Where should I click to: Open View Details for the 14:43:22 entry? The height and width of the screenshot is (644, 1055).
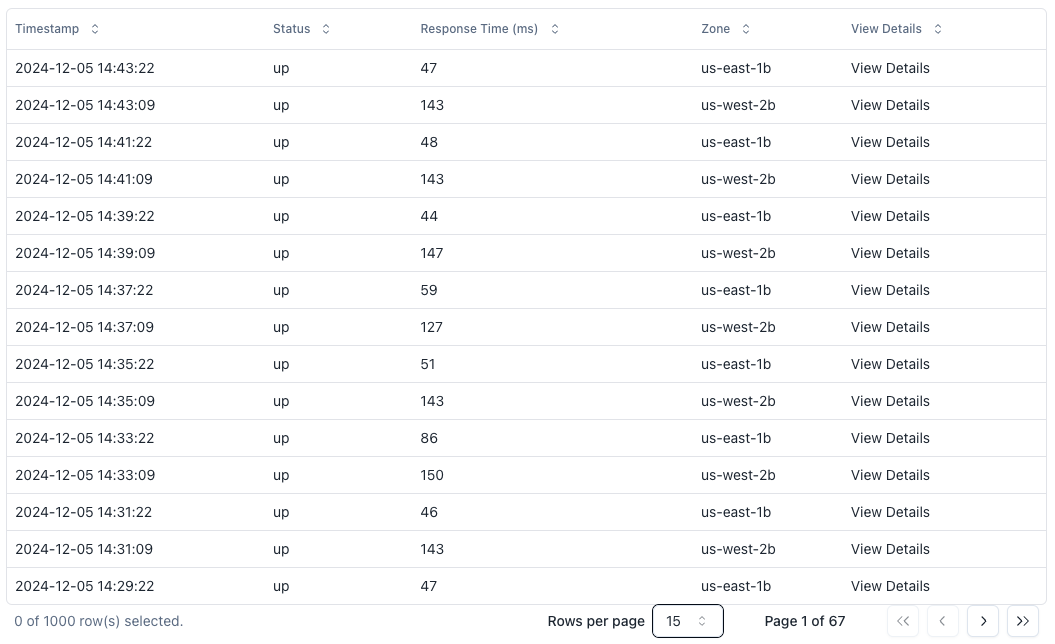click(x=890, y=68)
